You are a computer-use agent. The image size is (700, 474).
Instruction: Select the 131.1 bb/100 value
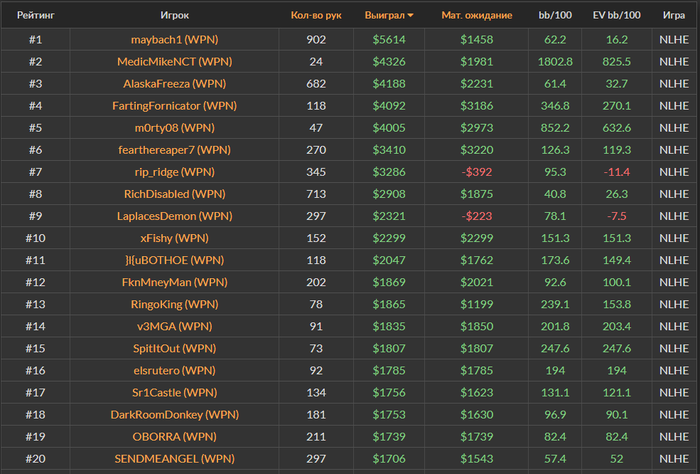[x=555, y=393]
